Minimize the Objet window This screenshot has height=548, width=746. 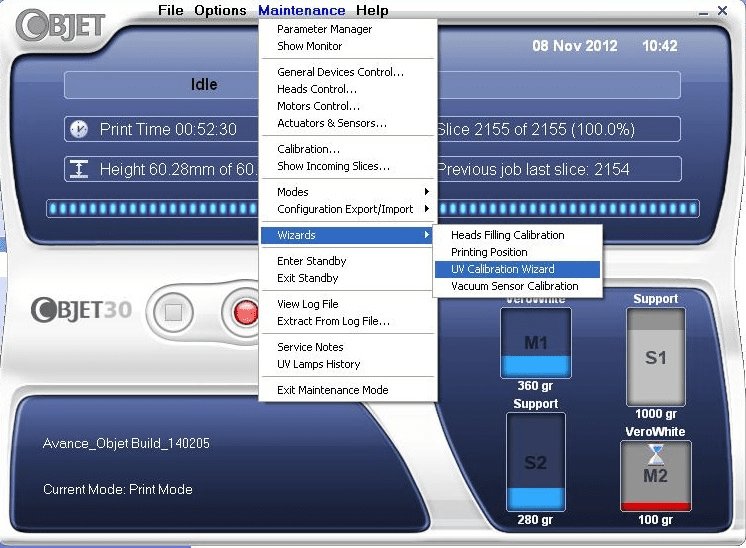(x=704, y=12)
